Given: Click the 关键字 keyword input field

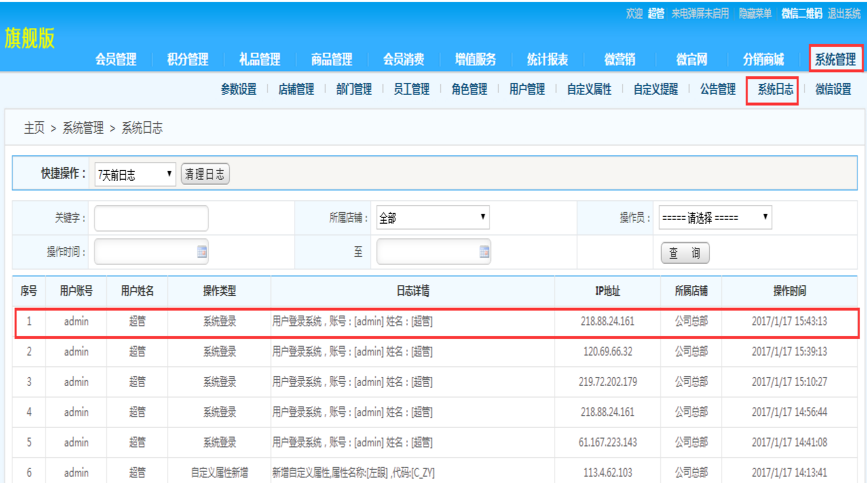Looking at the screenshot, I should [x=151, y=218].
